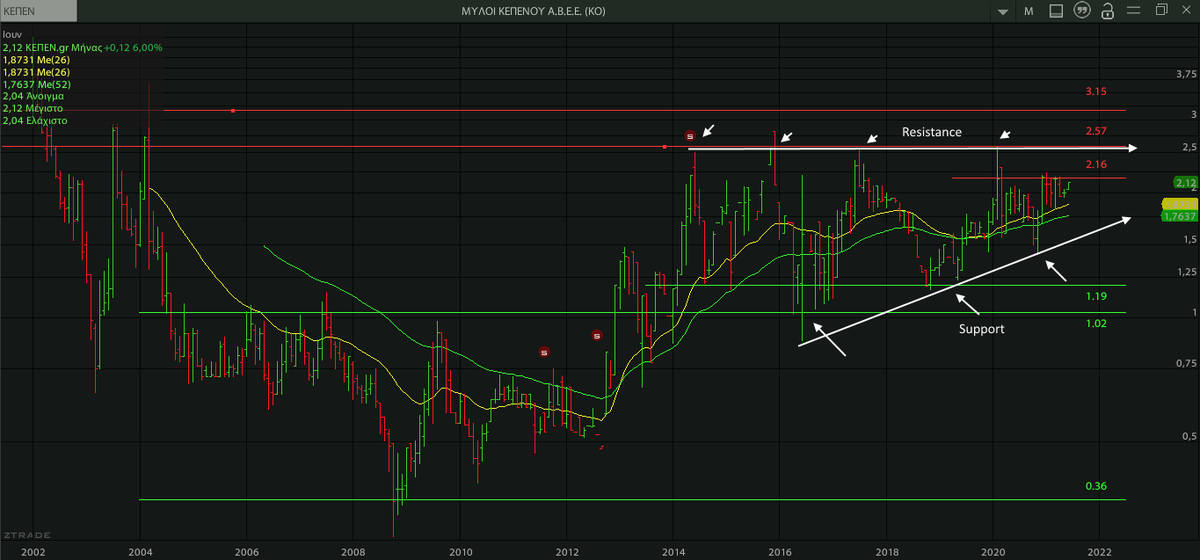Click the 2022 year label on time axis
Viewport: 1200px width, 560px height.
(1099, 551)
